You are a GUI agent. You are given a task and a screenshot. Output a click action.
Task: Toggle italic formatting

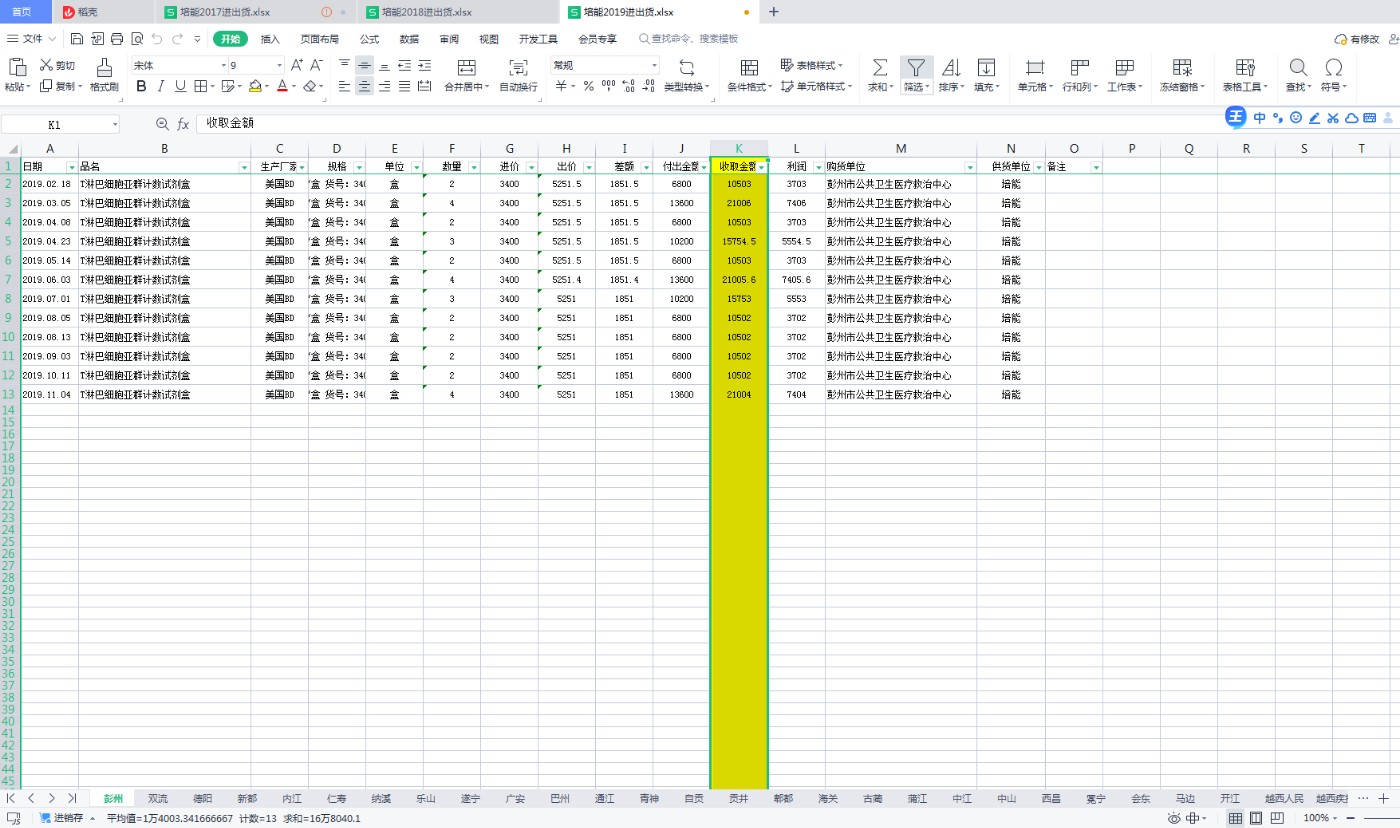coord(161,87)
